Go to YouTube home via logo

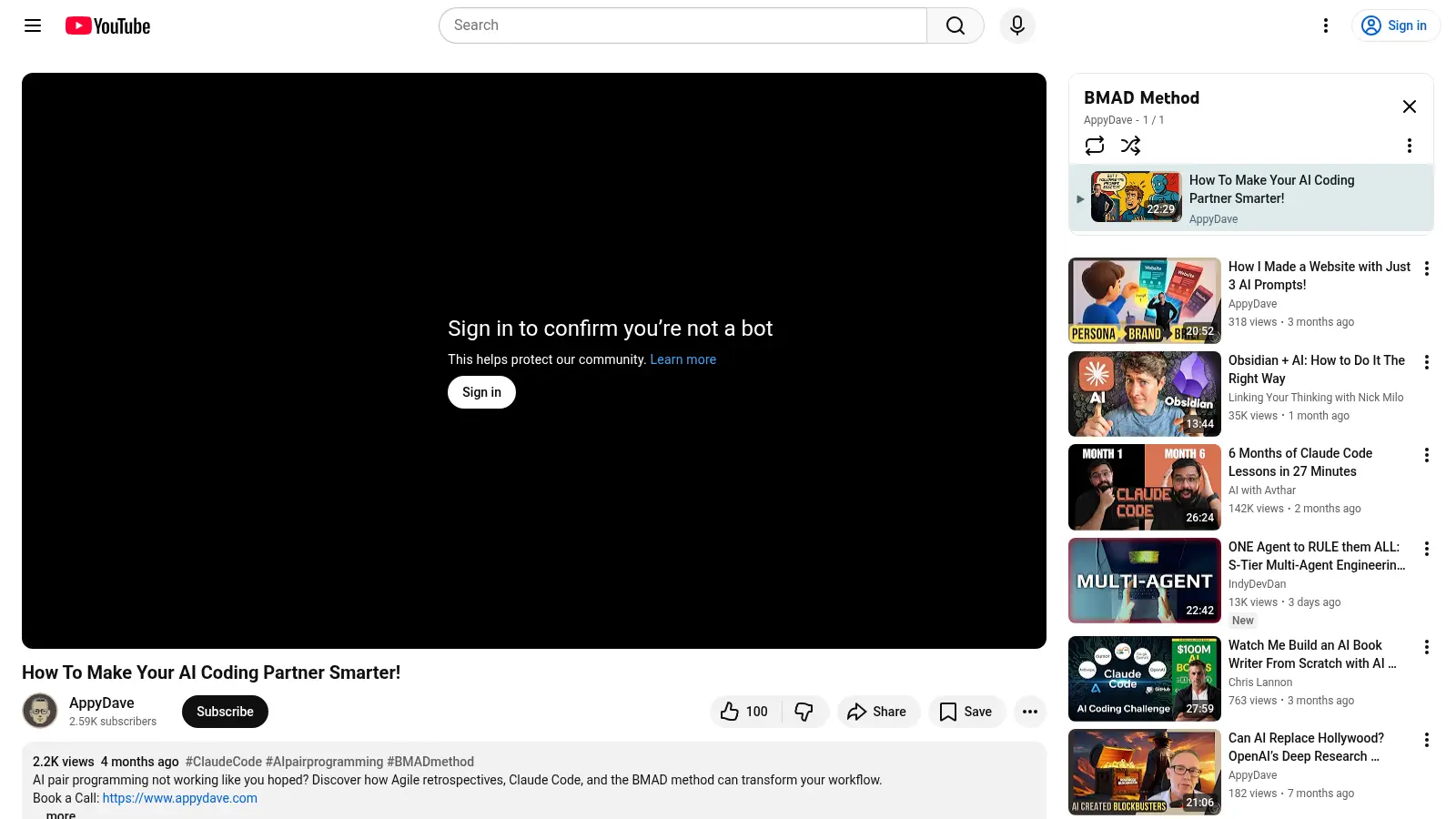click(x=107, y=25)
